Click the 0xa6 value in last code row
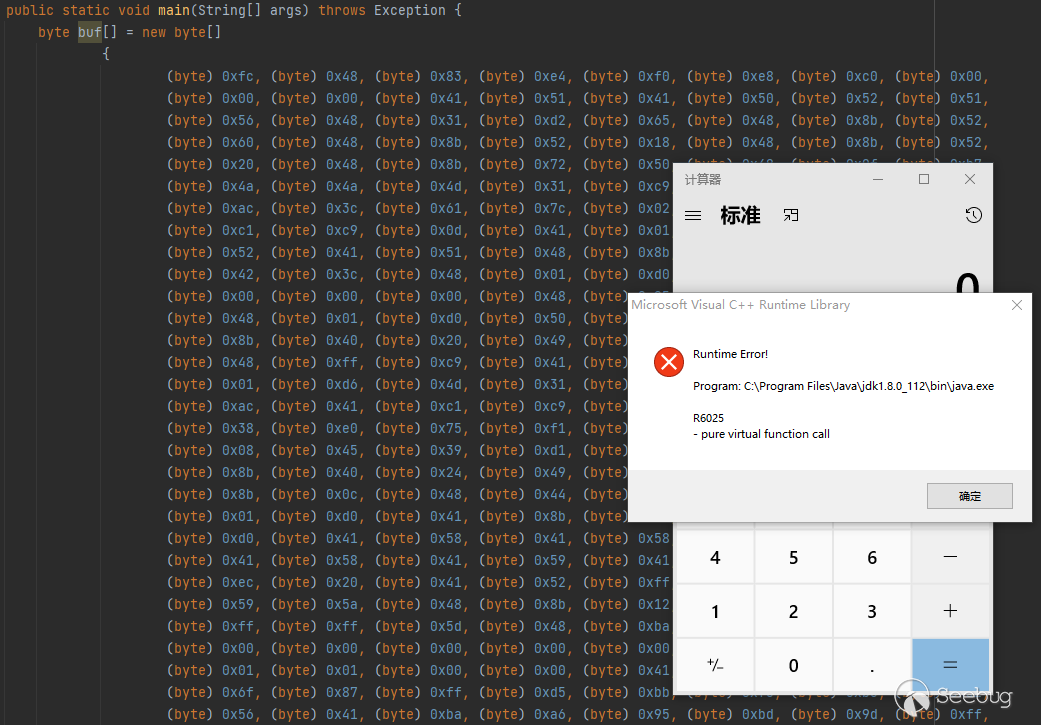This screenshot has width=1041, height=725. click(x=550, y=714)
